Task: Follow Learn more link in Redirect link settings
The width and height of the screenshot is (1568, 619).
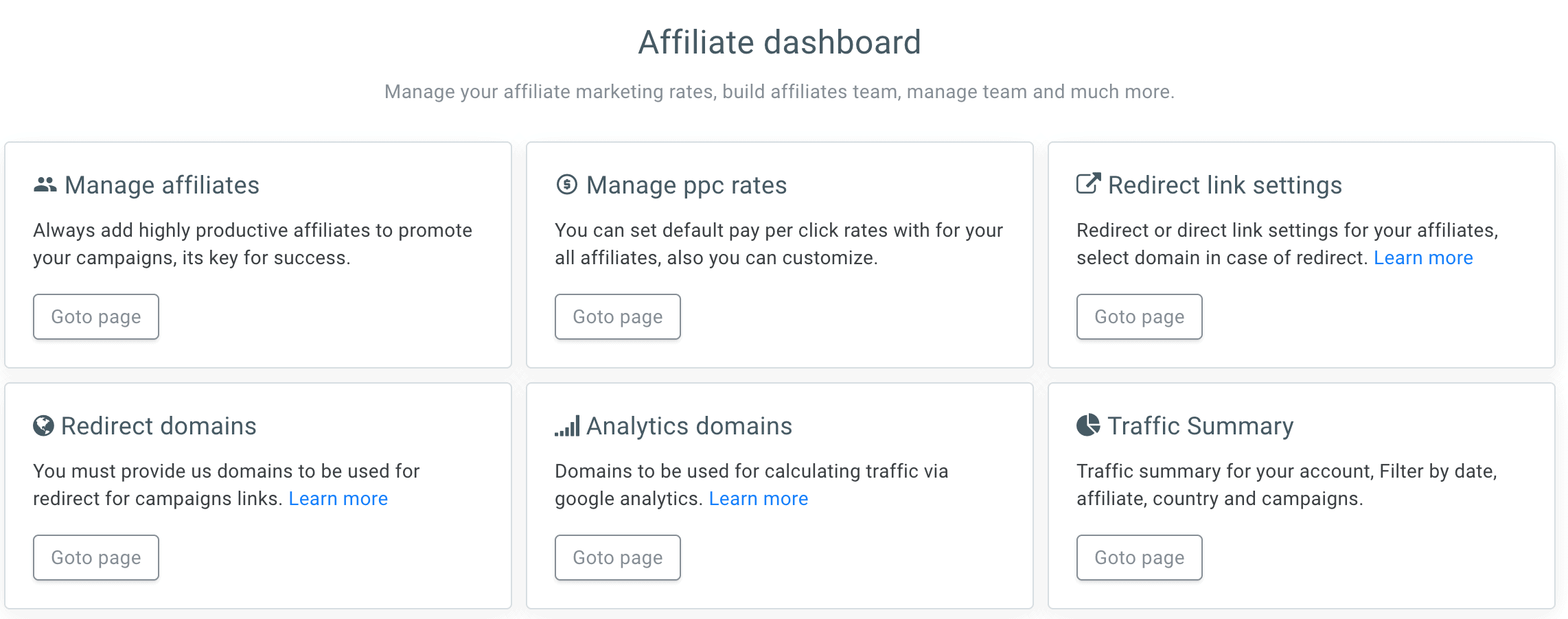Action: 1423,257
